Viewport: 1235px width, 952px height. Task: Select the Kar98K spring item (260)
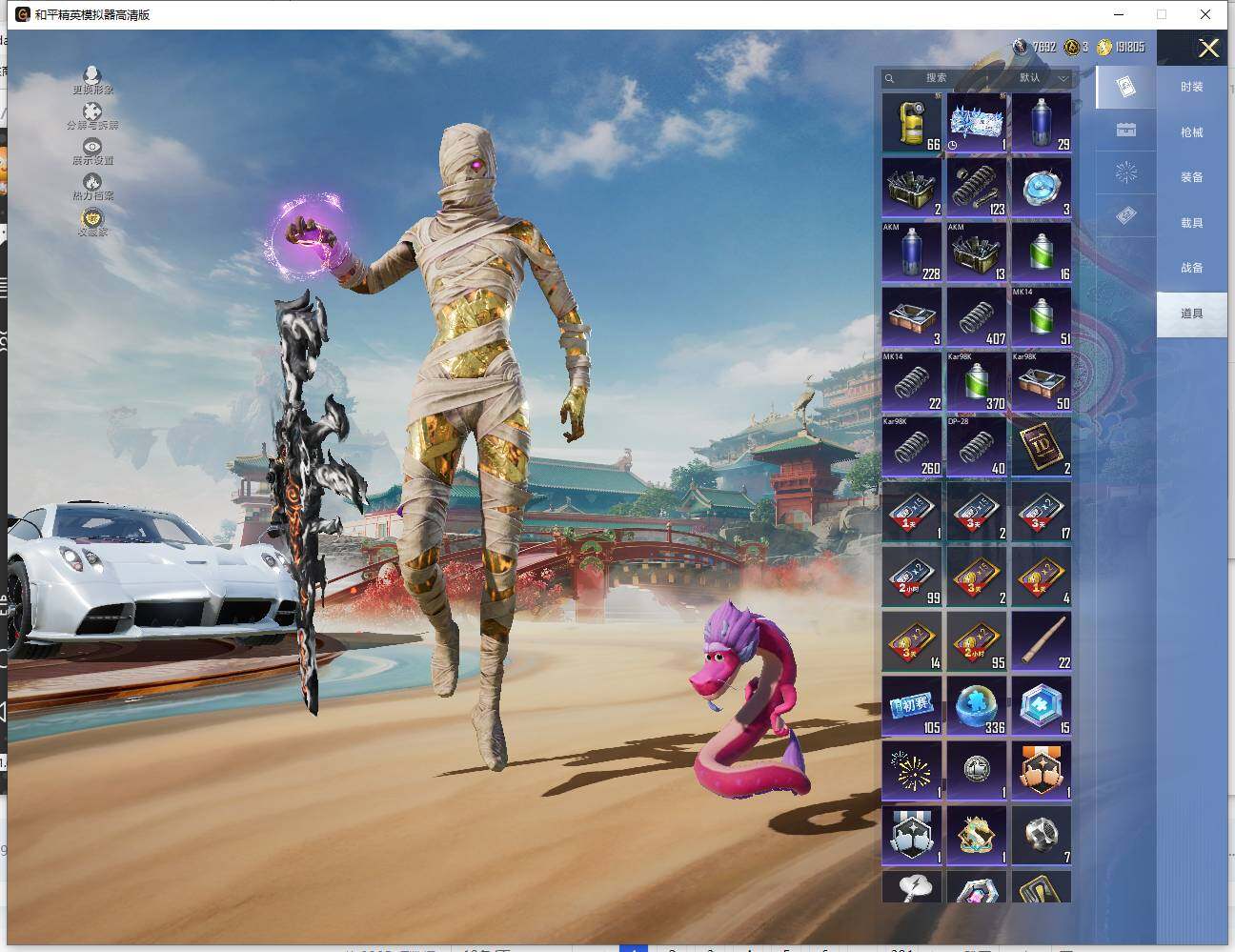(912, 447)
